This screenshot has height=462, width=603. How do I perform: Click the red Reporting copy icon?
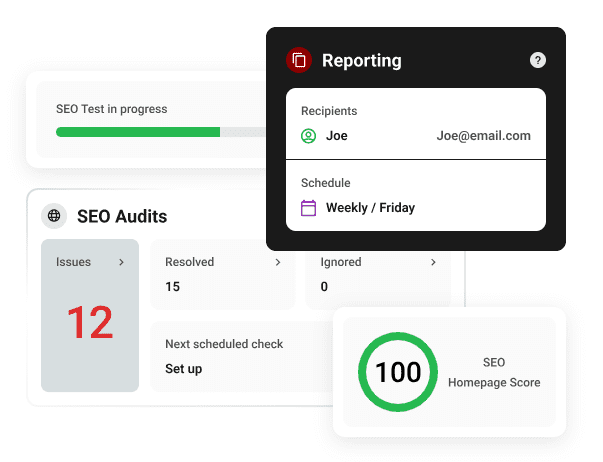pyautogui.click(x=299, y=60)
